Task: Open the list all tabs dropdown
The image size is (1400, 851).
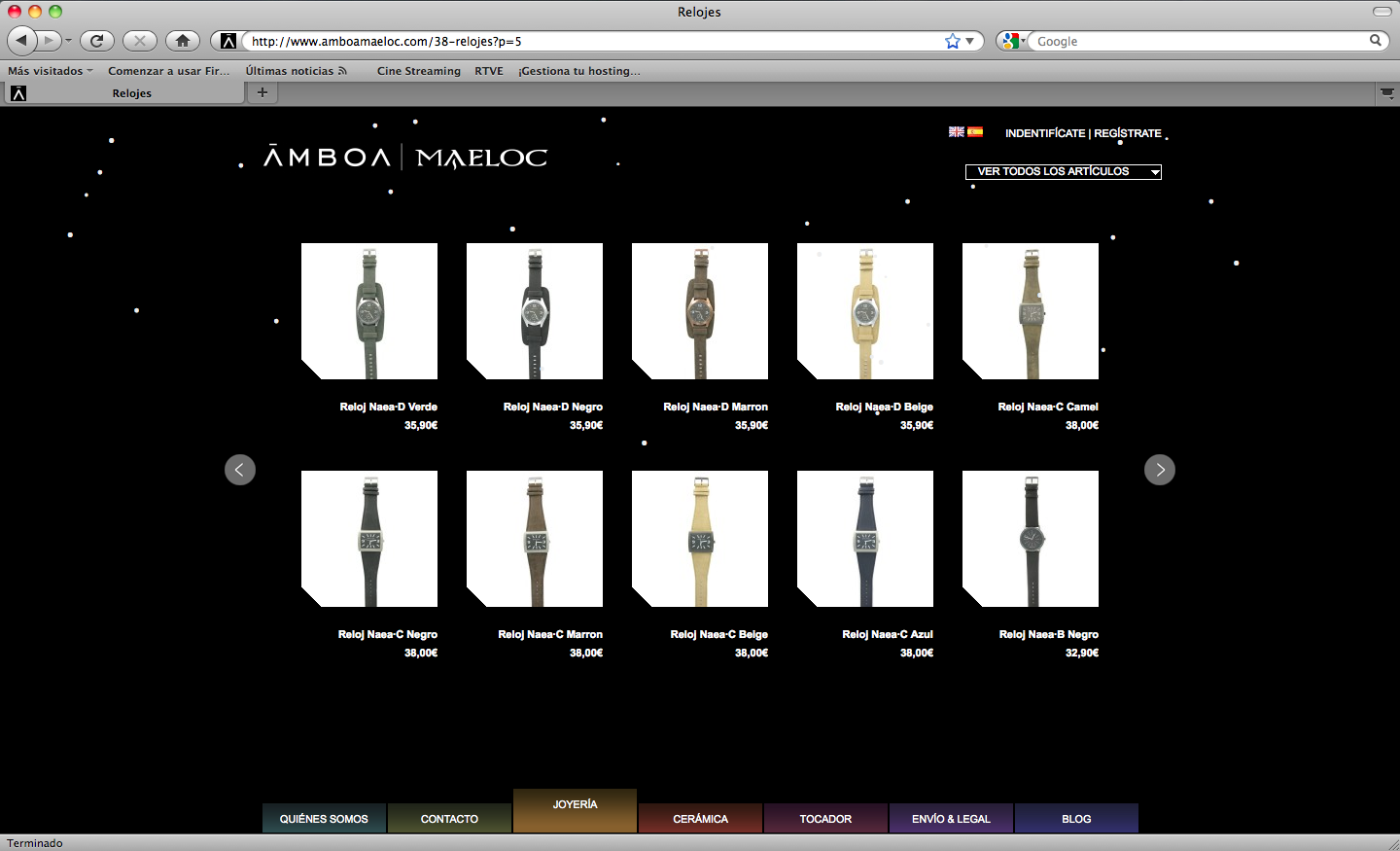Action: pos(1387,93)
